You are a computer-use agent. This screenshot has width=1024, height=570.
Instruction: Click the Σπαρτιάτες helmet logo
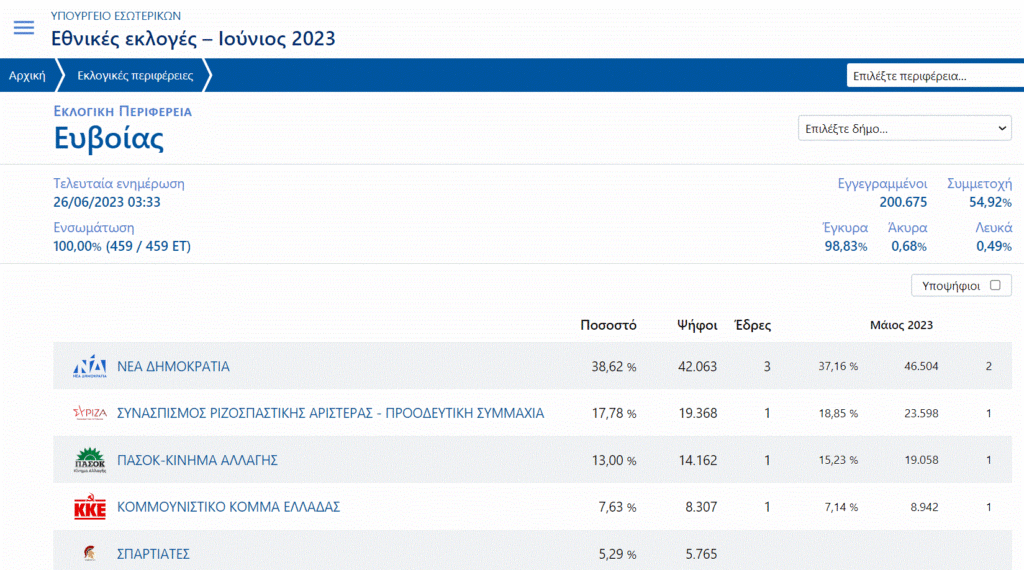pos(90,554)
